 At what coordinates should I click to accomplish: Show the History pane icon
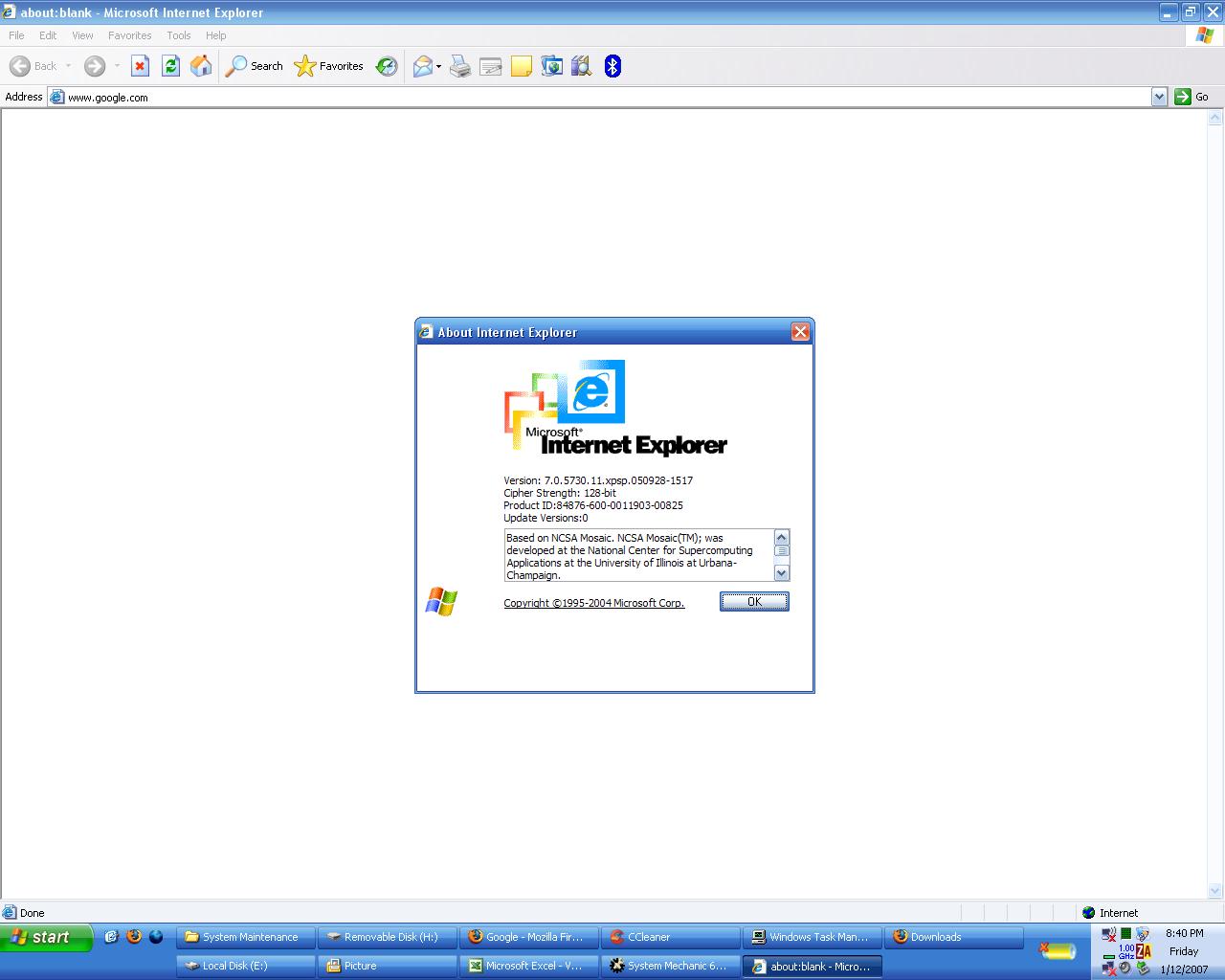pyautogui.click(x=387, y=66)
